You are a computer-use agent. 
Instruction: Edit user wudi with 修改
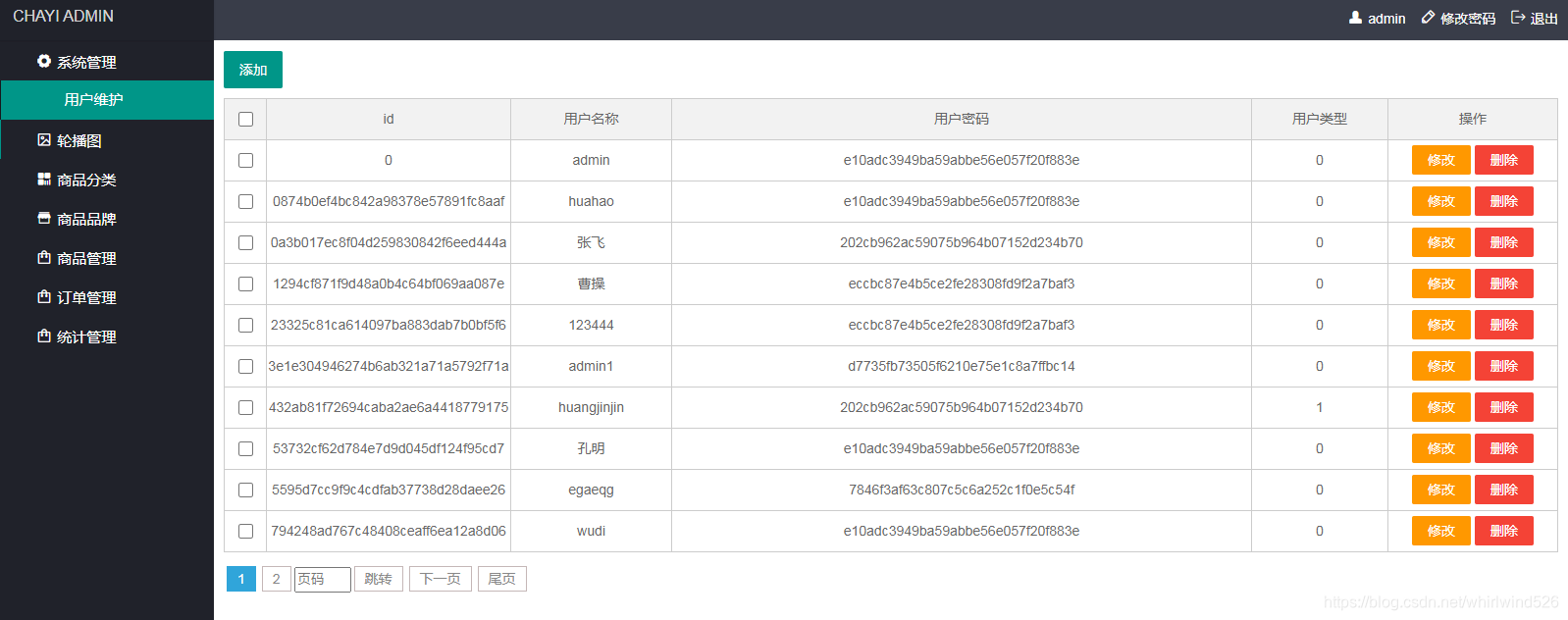coord(1441,531)
